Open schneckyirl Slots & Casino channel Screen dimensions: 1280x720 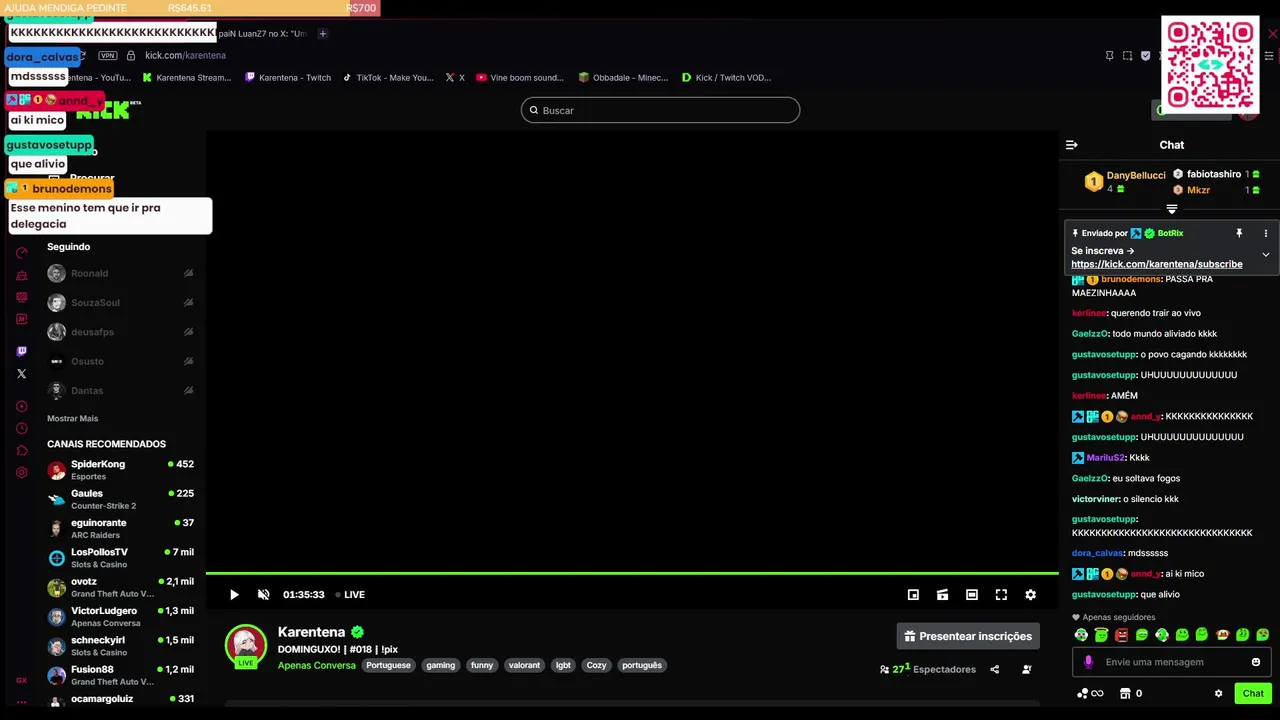(x=120, y=646)
